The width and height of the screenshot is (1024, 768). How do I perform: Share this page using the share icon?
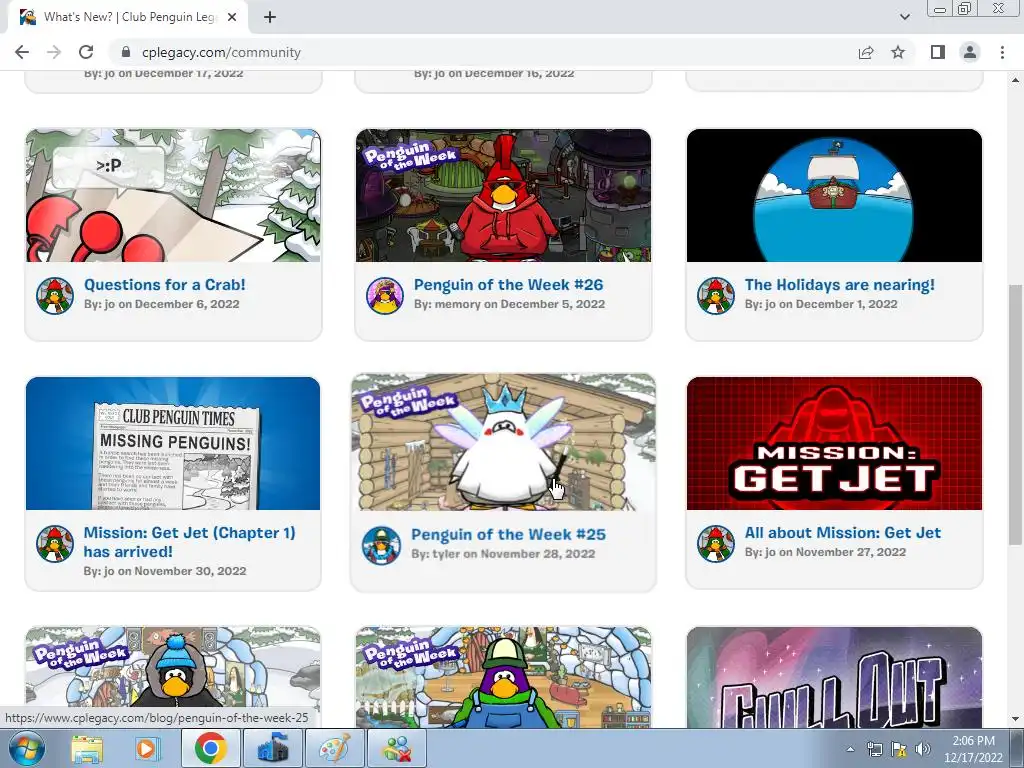(866, 52)
